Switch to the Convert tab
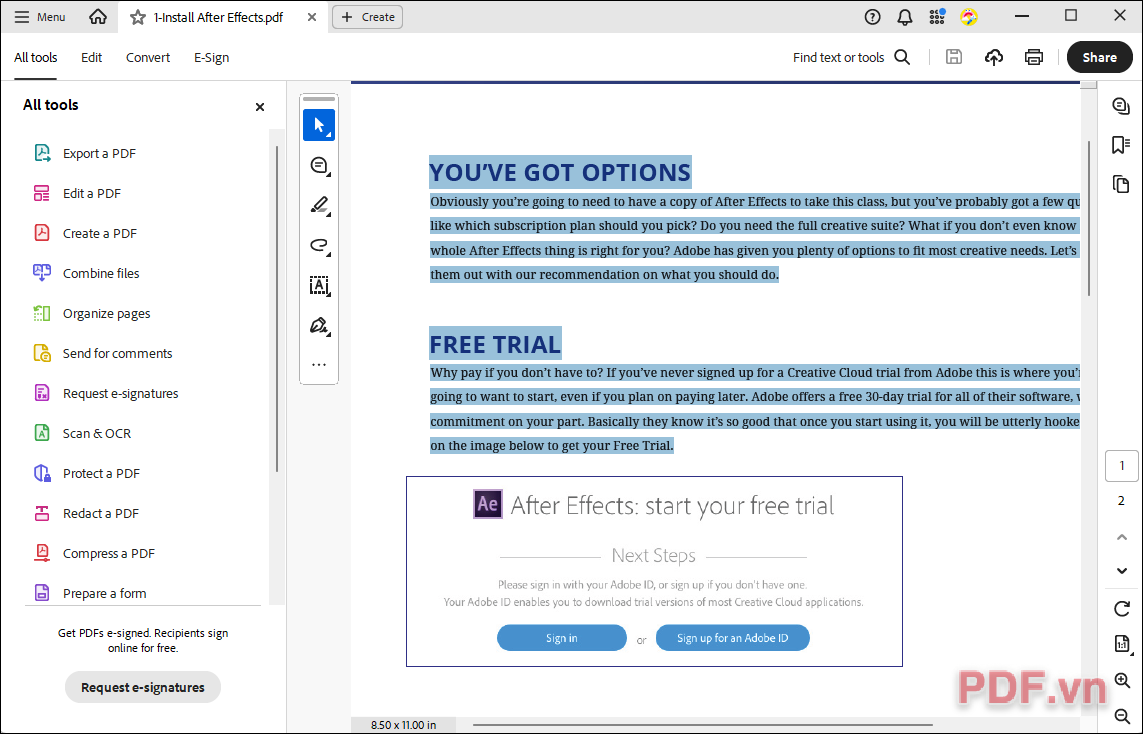The width and height of the screenshot is (1143, 734). point(148,58)
